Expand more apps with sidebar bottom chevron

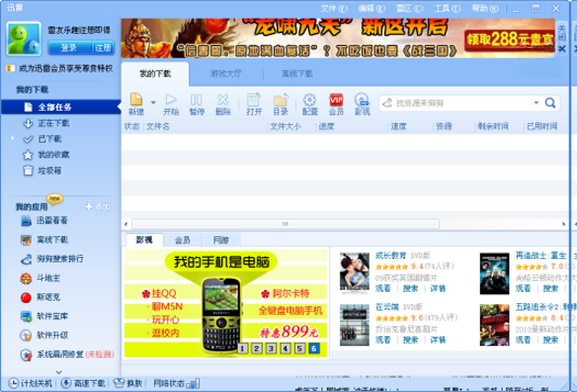59,372
